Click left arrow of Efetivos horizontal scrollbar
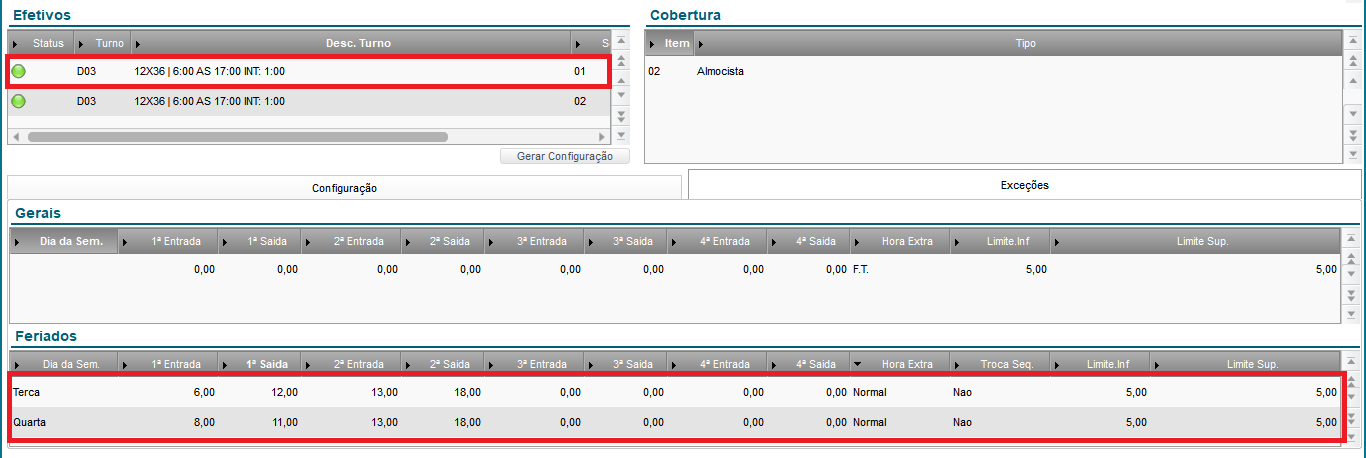 [14, 136]
